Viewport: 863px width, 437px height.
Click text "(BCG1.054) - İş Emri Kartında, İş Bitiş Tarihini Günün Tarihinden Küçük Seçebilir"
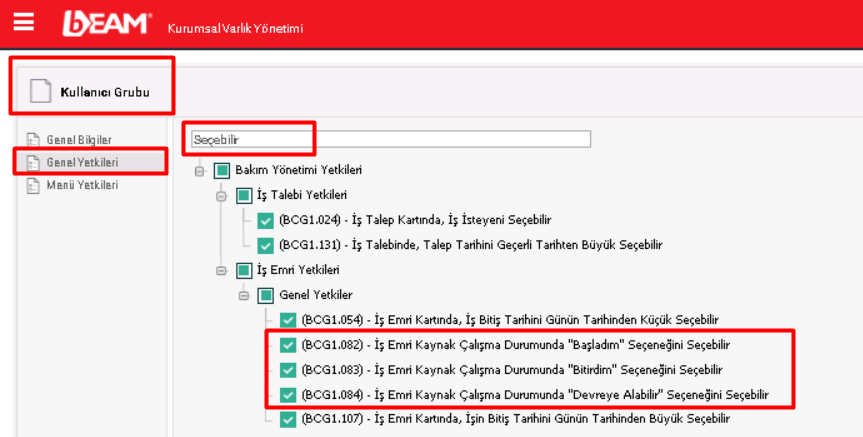pos(510,320)
